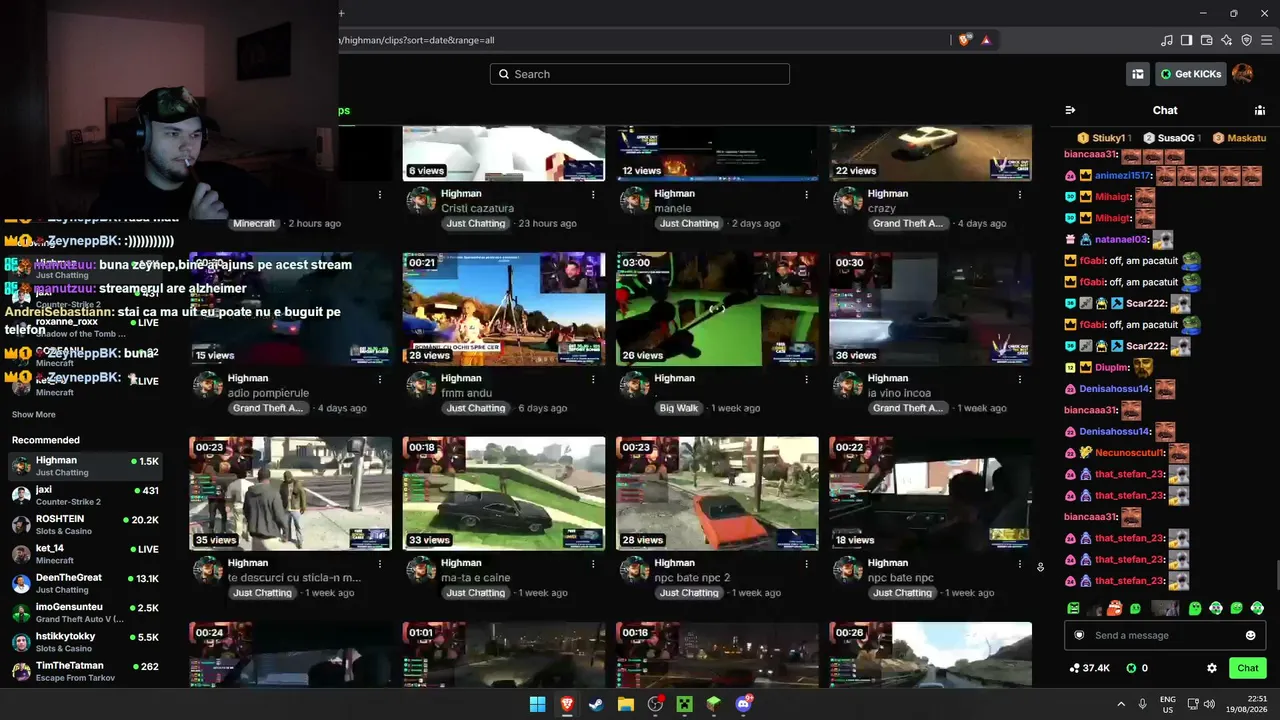Open the Minecraft grass block taskbar icon
Image resolution: width=1280 pixels, height=720 pixels.
pos(713,704)
